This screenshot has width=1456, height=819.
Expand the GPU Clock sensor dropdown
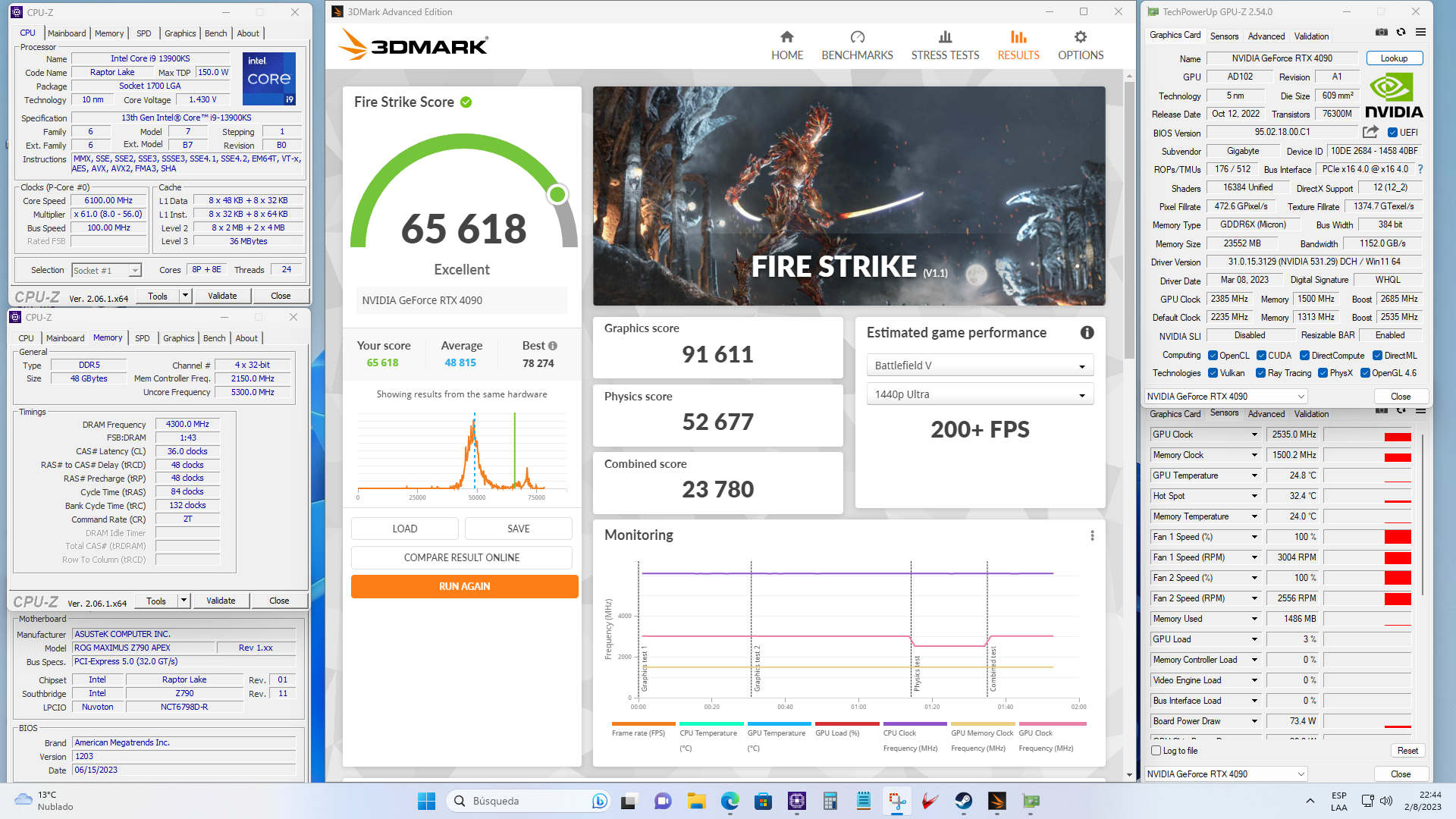pyautogui.click(x=1254, y=435)
